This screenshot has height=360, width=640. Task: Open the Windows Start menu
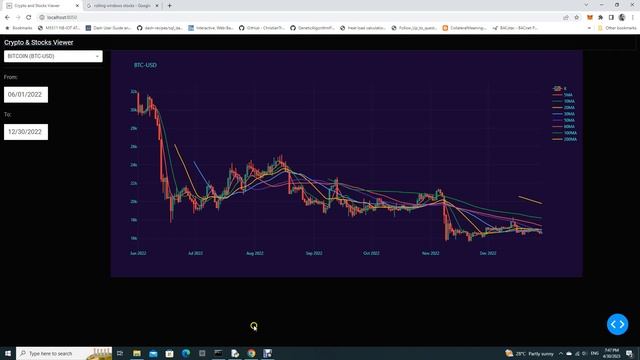pyautogui.click(x=8, y=353)
